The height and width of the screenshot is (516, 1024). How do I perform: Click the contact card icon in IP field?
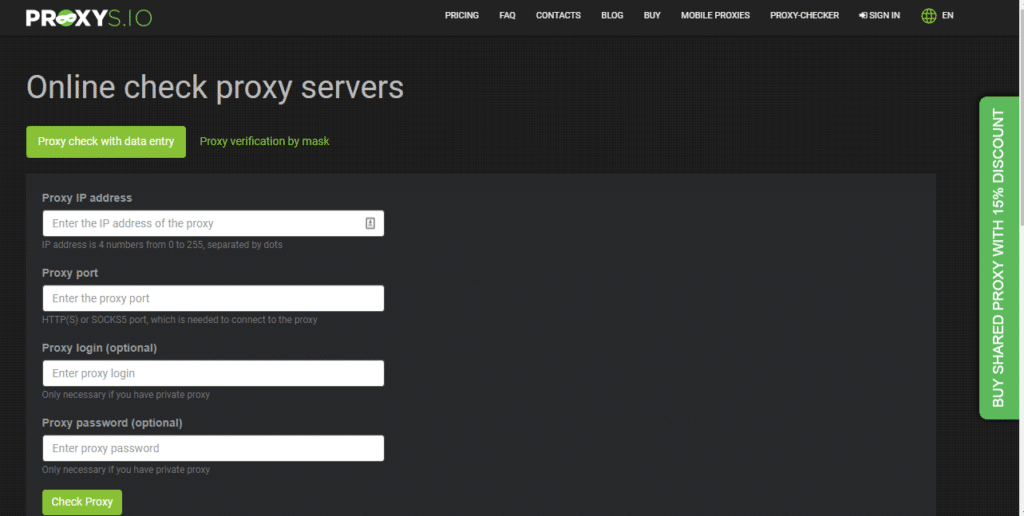pyautogui.click(x=370, y=223)
